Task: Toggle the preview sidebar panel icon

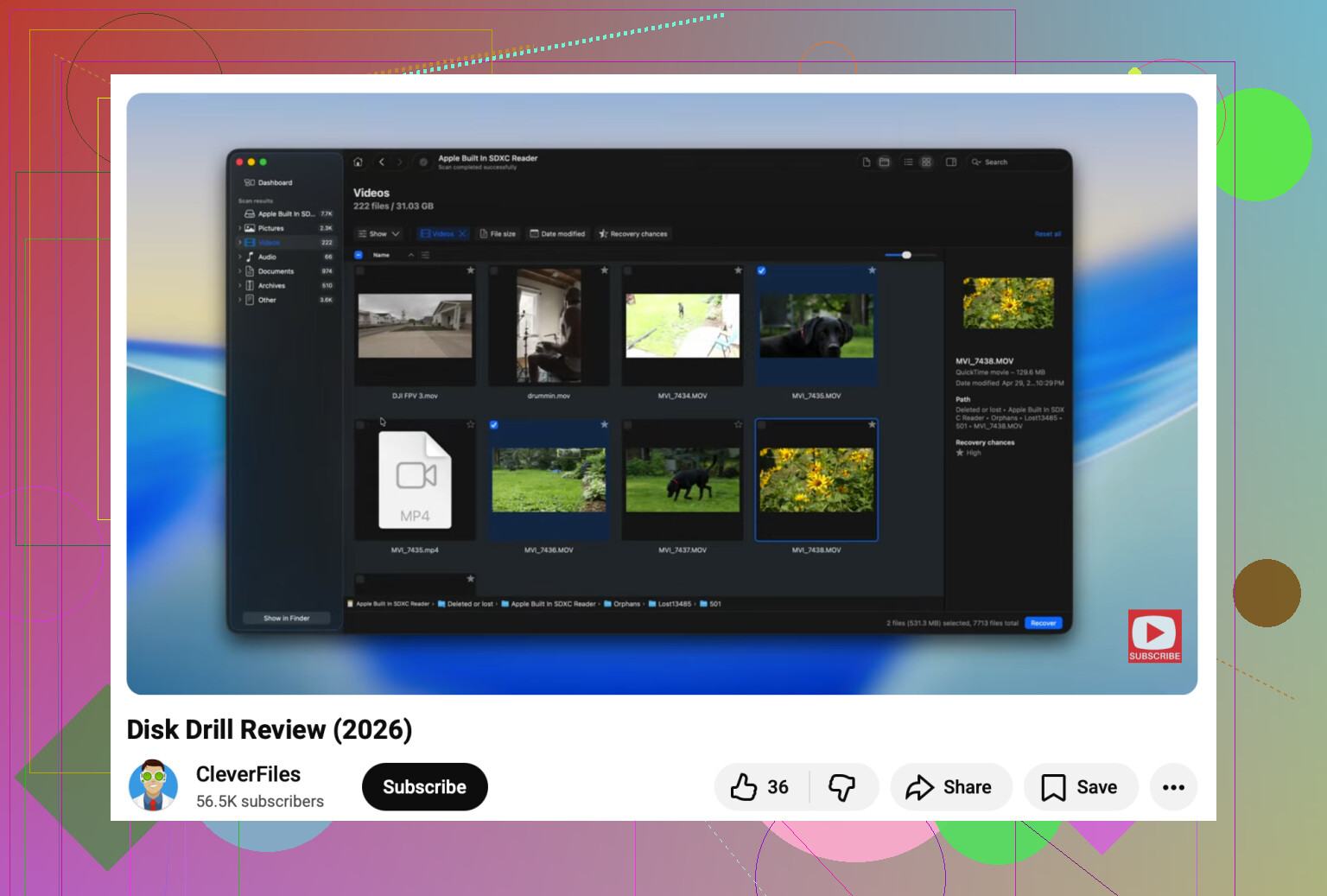Action: click(951, 162)
